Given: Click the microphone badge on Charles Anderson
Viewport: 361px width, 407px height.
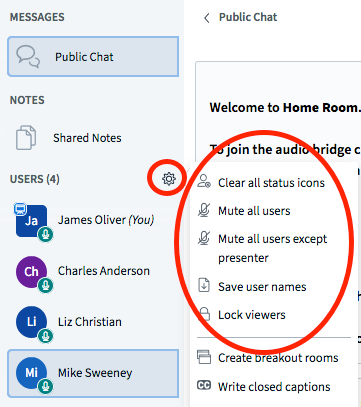Looking at the screenshot, I should point(45,285).
